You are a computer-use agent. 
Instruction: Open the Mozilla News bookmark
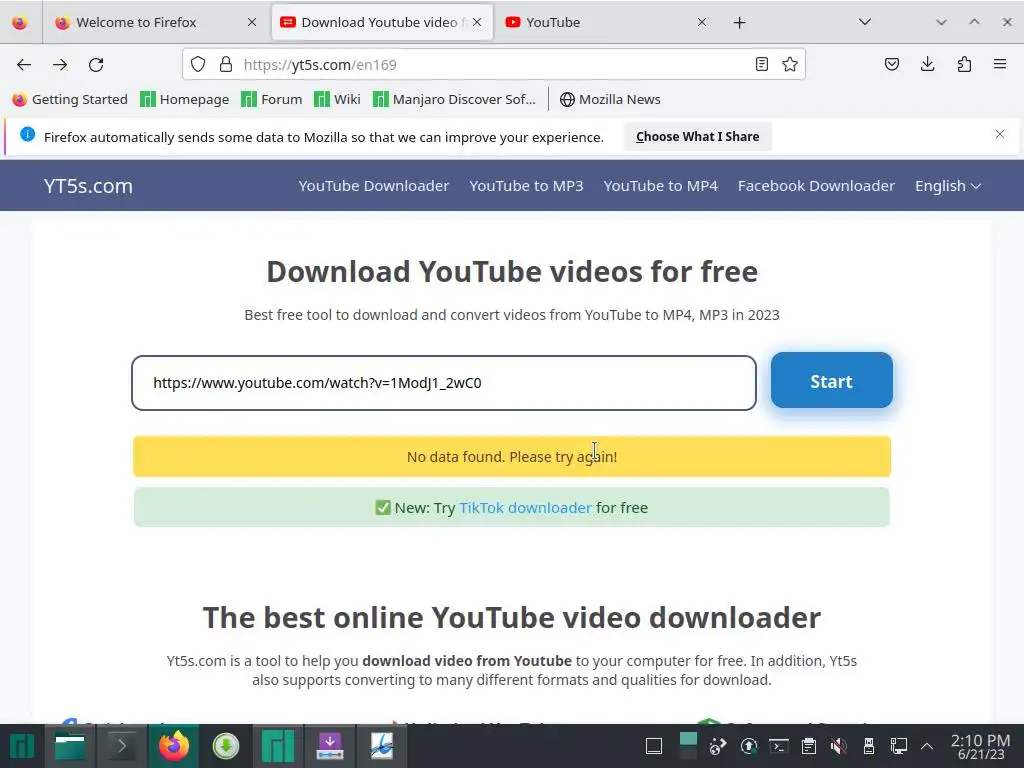[611, 99]
